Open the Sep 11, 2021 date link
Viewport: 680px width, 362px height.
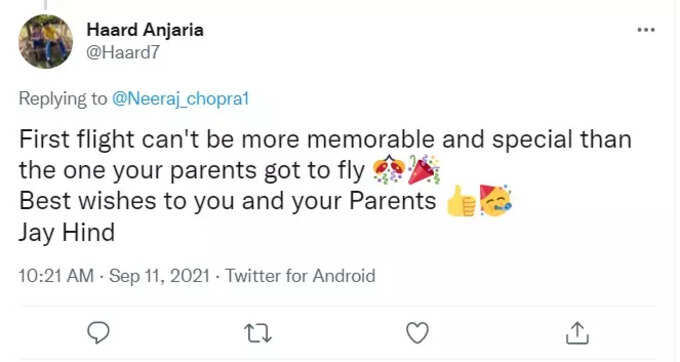click(x=159, y=276)
